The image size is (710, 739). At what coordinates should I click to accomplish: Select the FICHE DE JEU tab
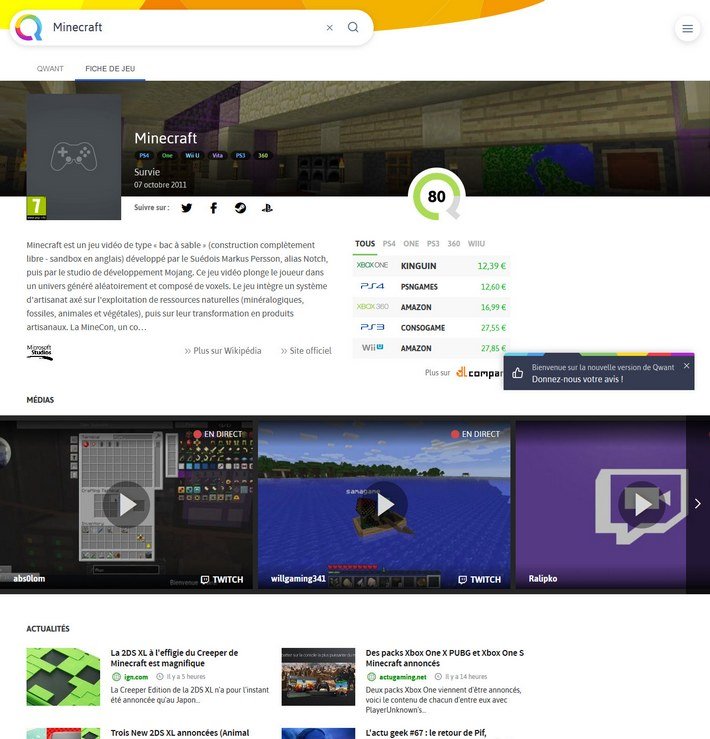pyautogui.click(x=110, y=69)
